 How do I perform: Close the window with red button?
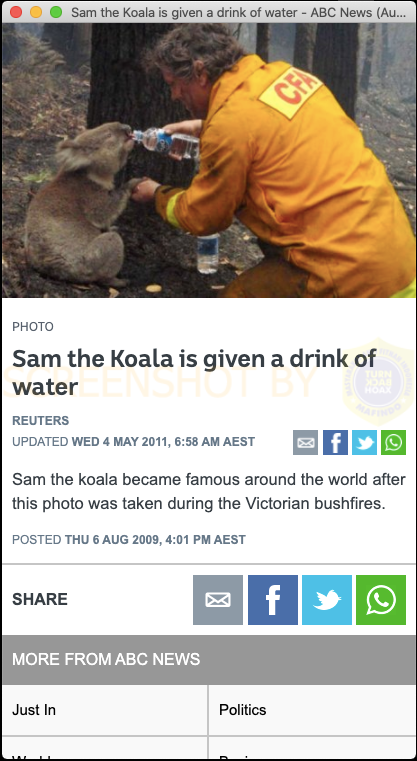point(16,12)
